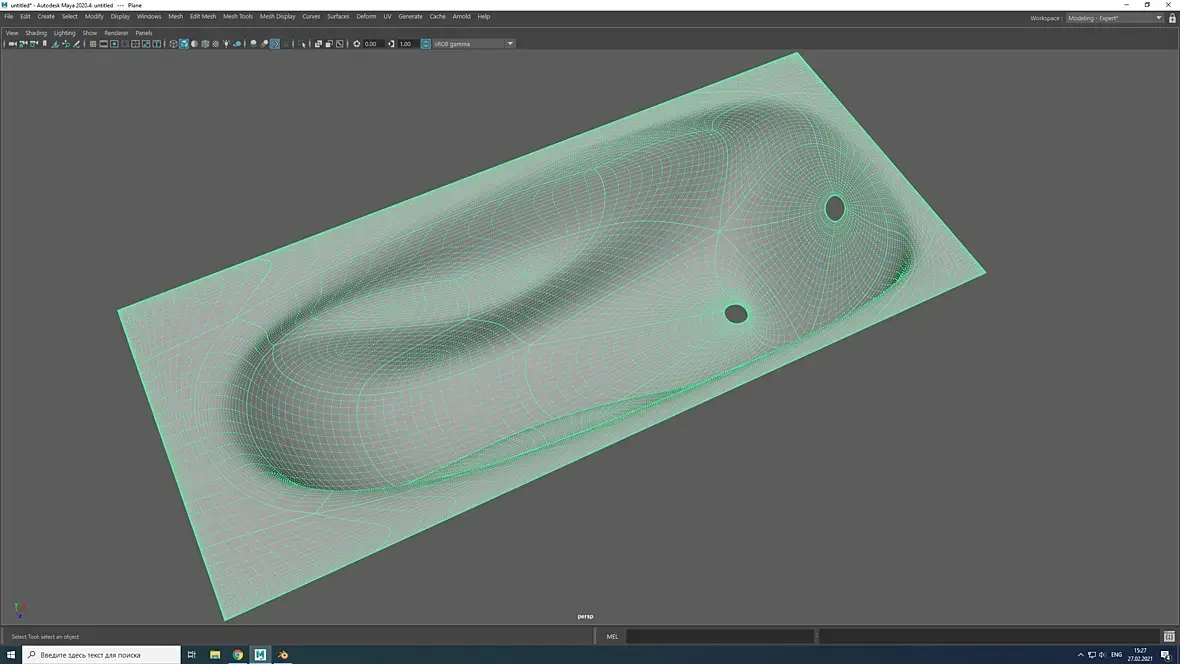Click the MEL command language label
Viewport: 1180px width, 664px height.
(612, 636)
